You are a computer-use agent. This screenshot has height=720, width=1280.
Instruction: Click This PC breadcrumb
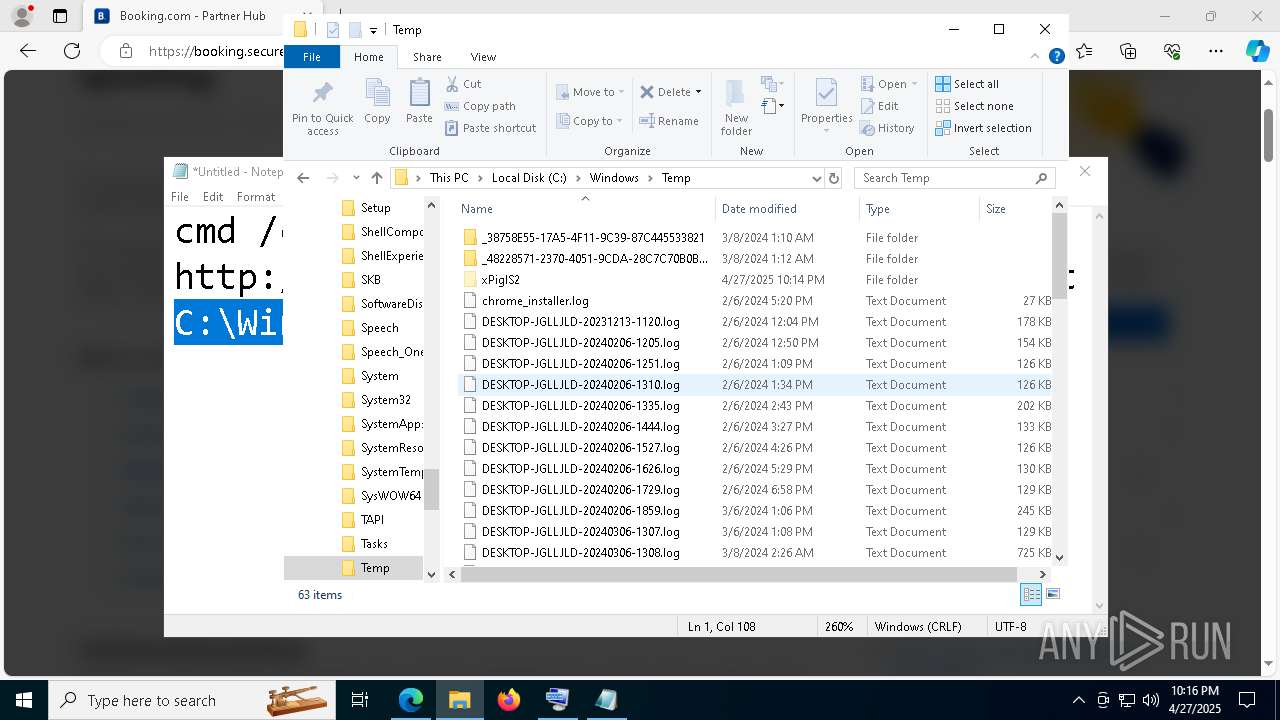(449, 178)
